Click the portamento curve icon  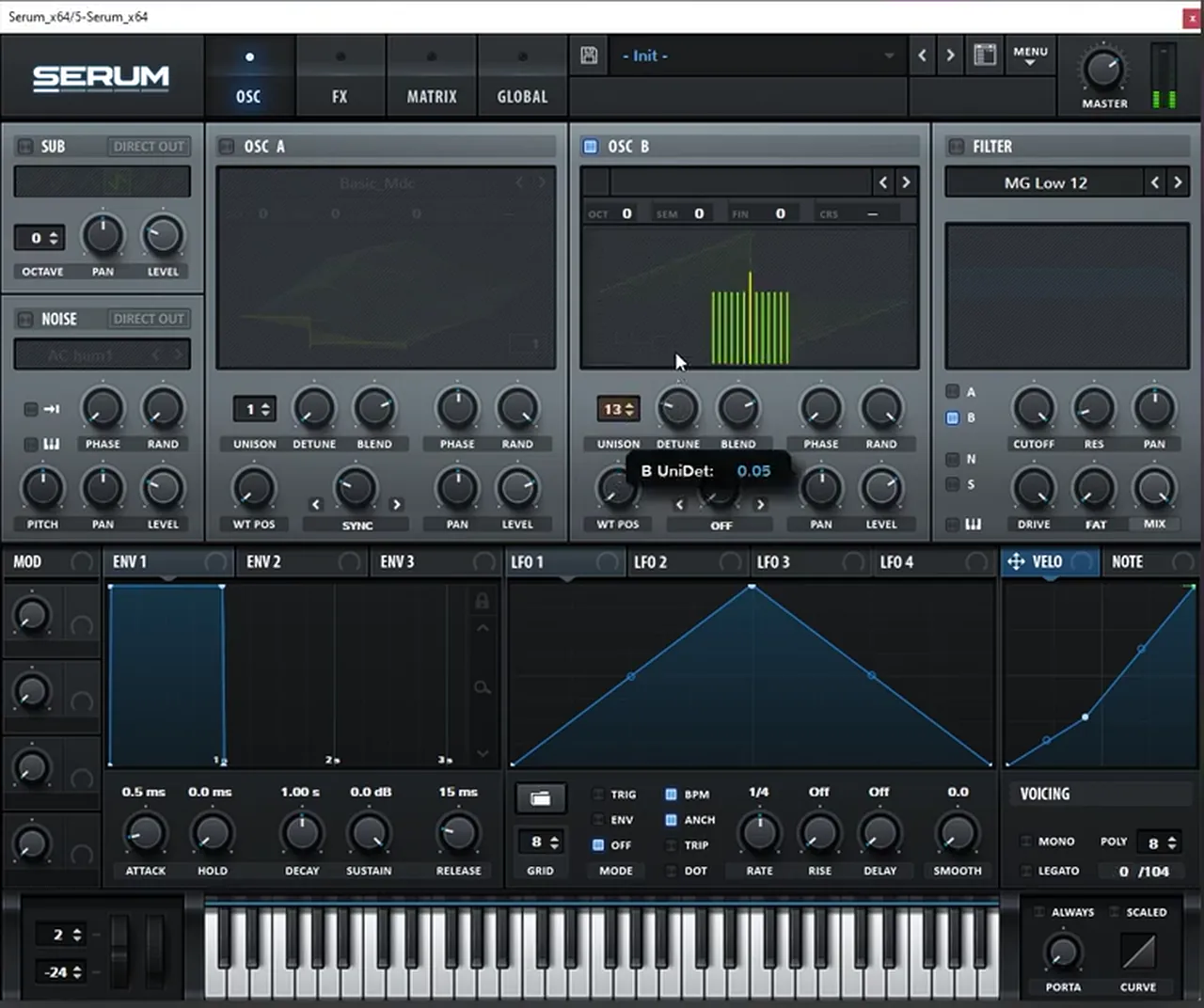[x=1138, y=953]
